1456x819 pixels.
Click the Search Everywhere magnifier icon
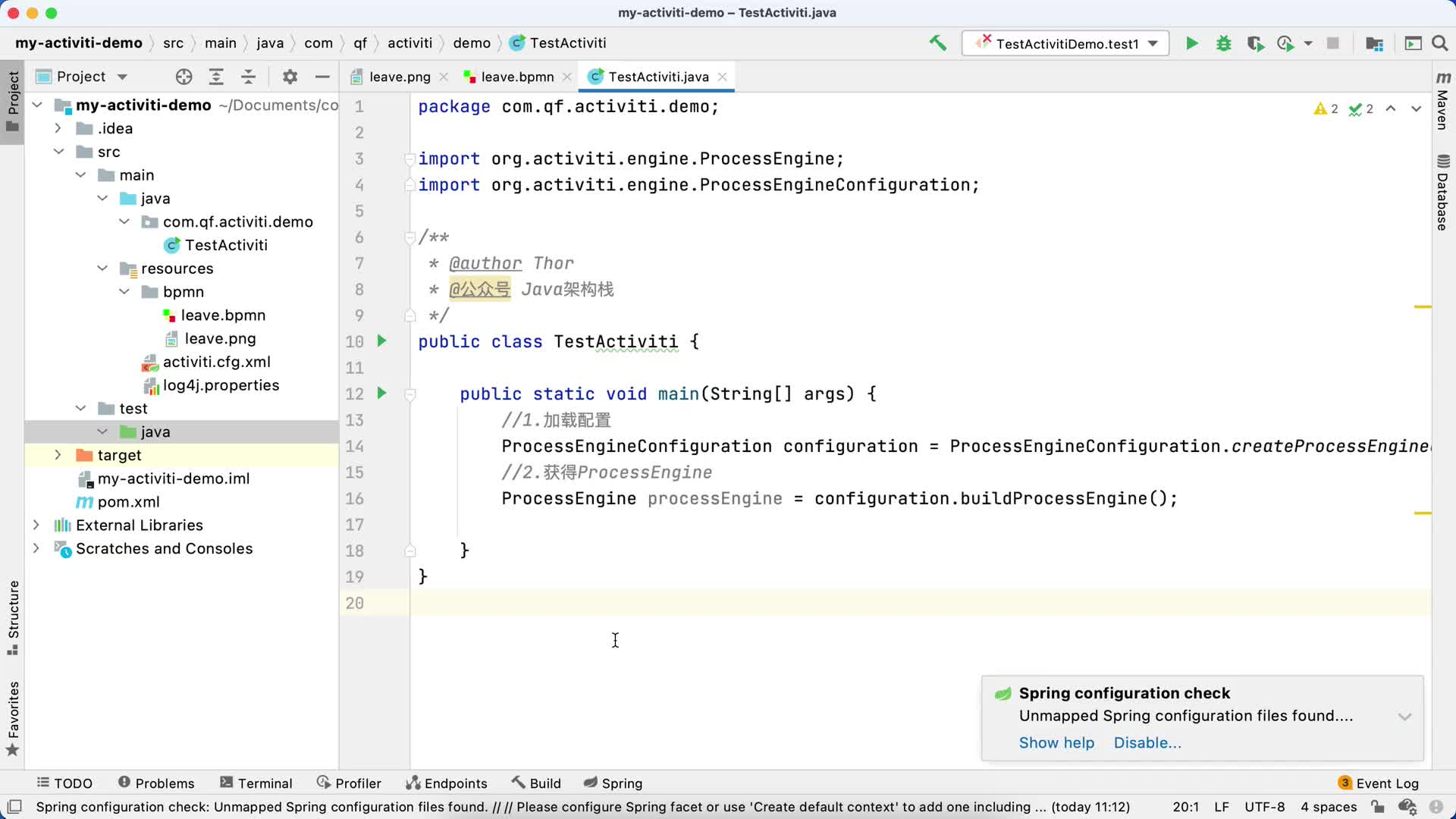[1439, 43]
